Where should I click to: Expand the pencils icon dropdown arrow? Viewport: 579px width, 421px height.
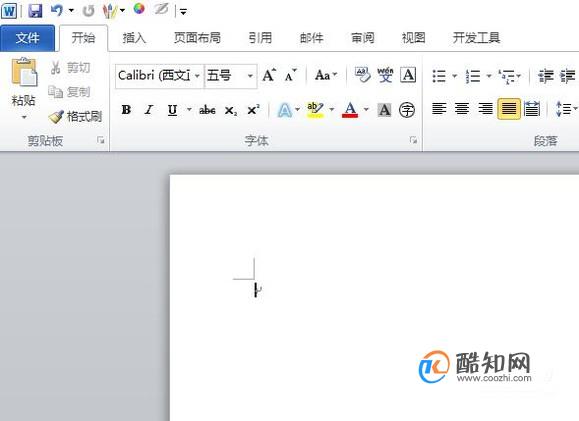tap(122, 11)
